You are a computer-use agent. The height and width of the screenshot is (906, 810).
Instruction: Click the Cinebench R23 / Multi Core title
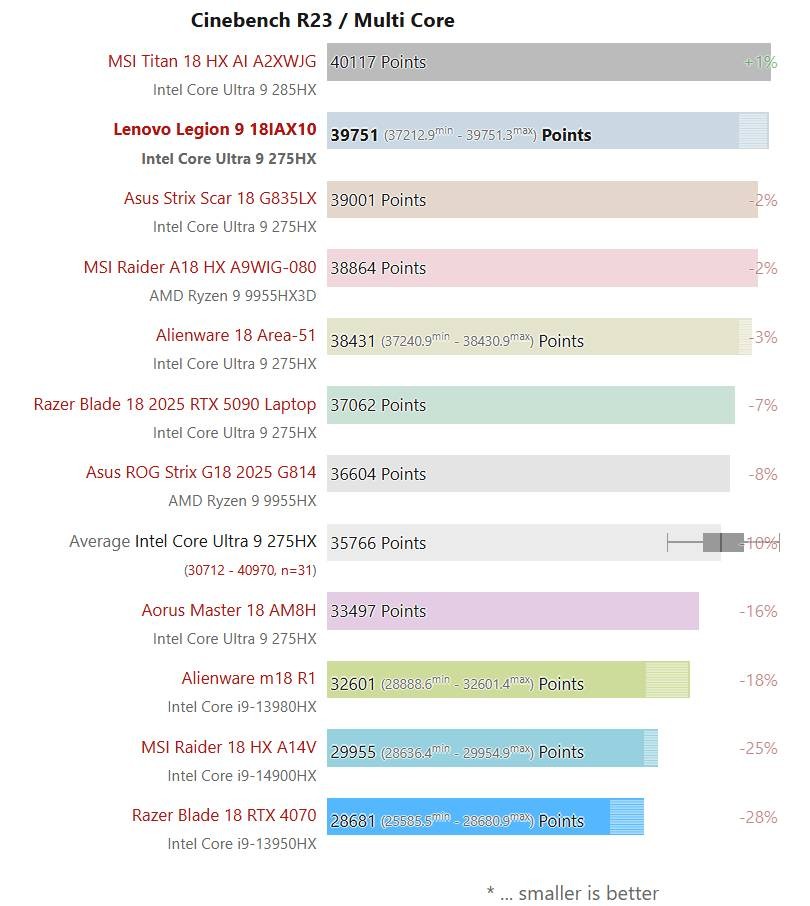(322, 20)
